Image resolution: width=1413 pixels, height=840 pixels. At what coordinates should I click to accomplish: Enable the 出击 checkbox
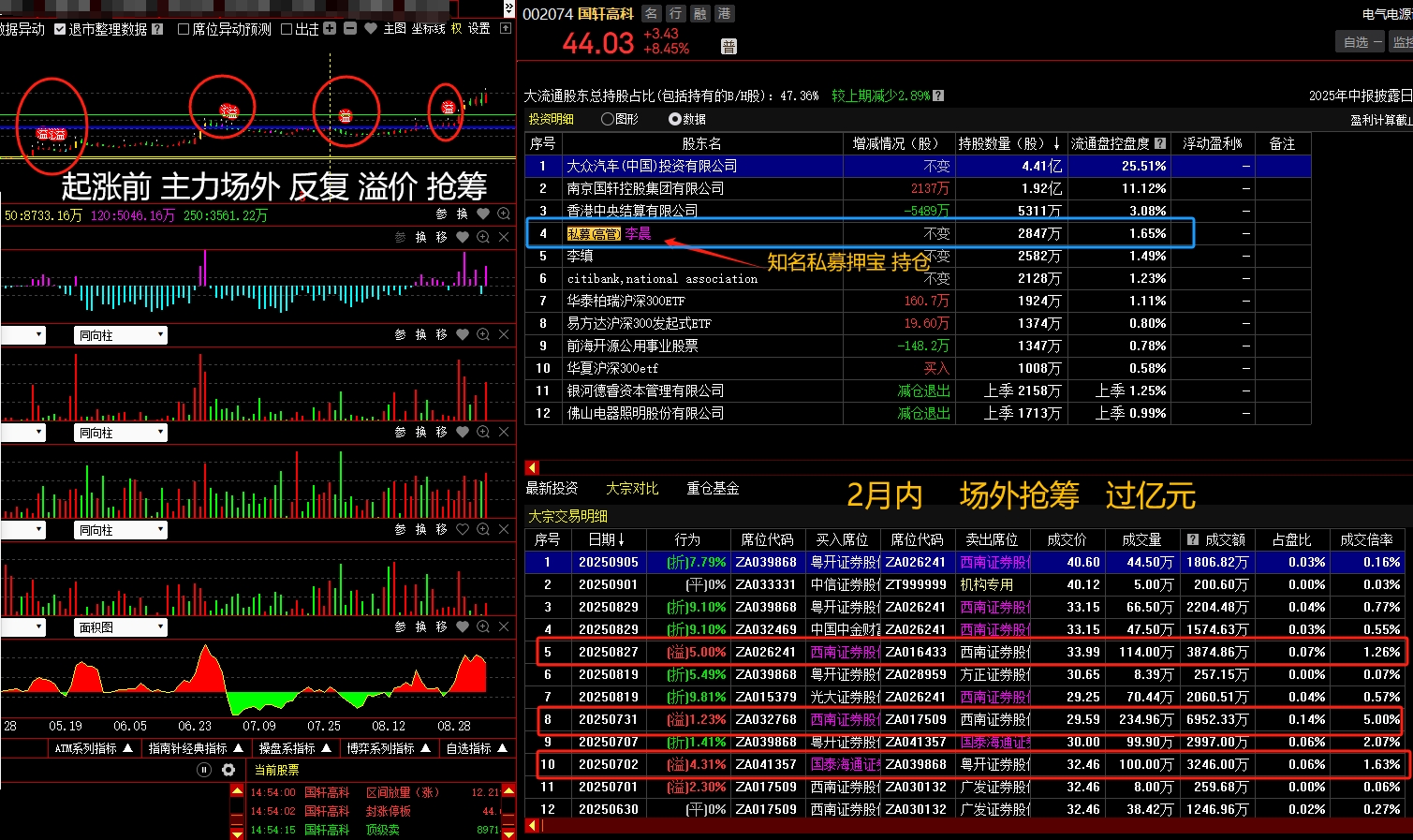(287, 29)
